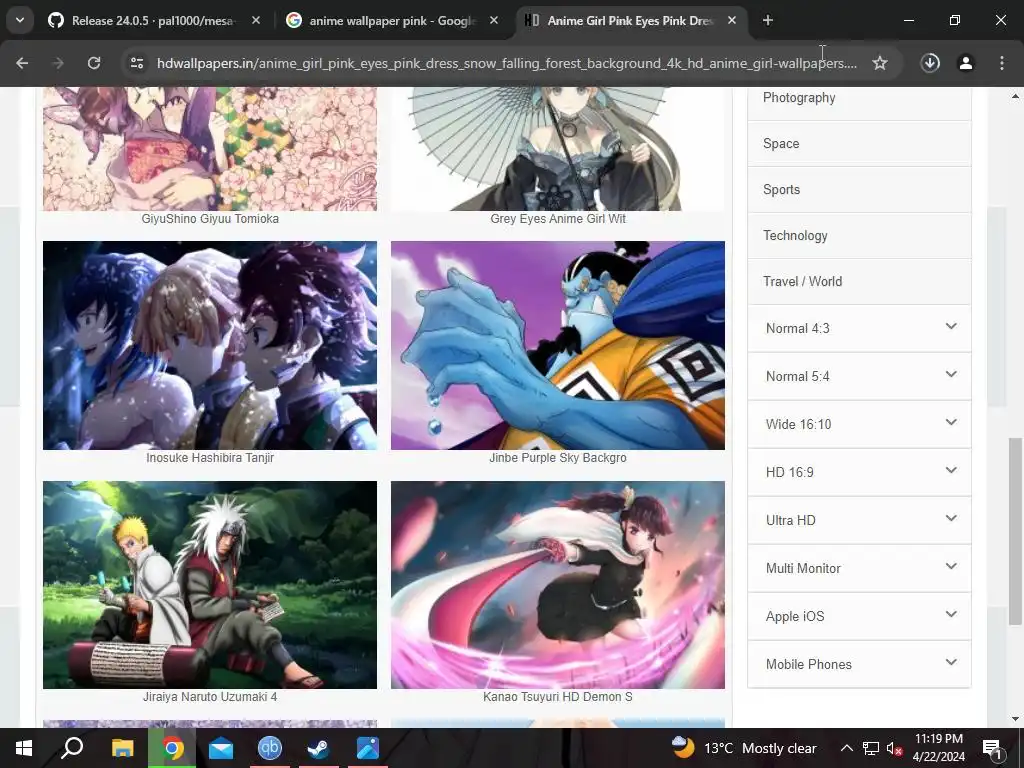Click the Chrome taskbar icon

pyautogui.click(x=172, y=748)
